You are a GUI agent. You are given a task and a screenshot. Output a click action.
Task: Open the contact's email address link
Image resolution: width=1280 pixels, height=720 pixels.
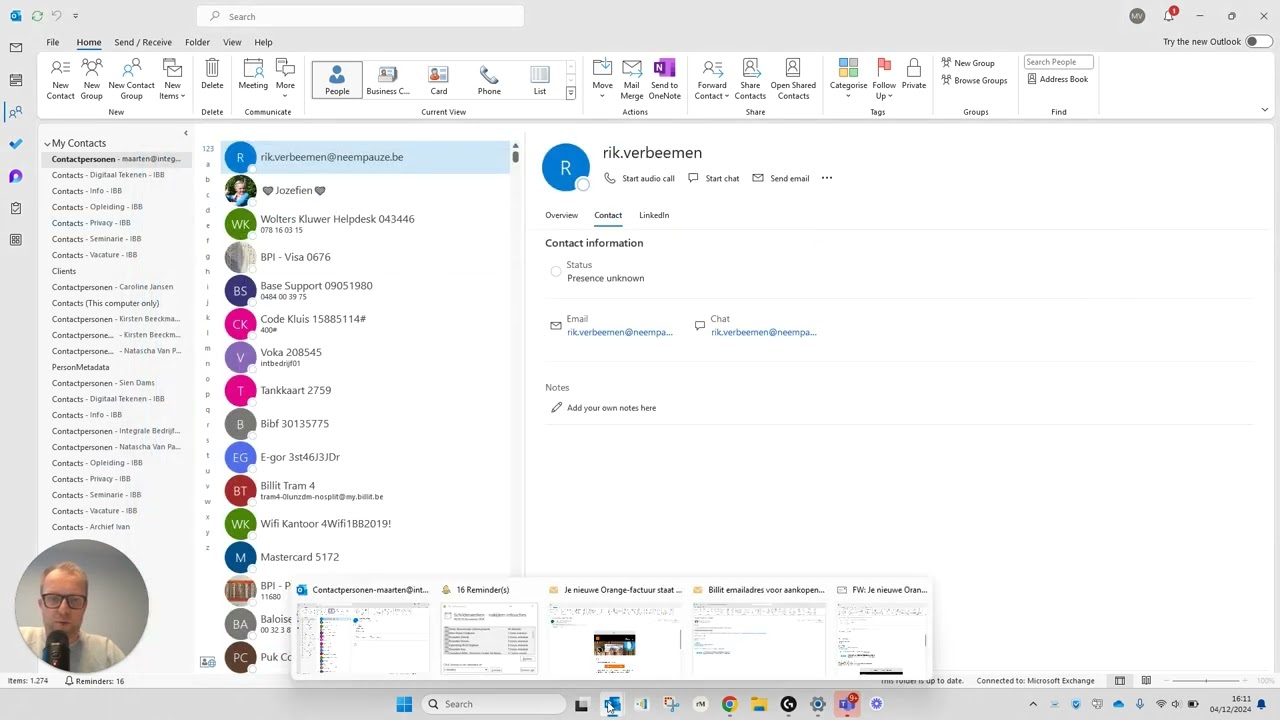(x=620, y=332)
